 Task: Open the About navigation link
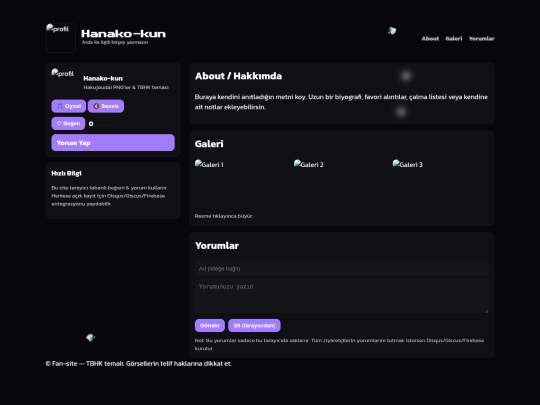click(430, 39)
